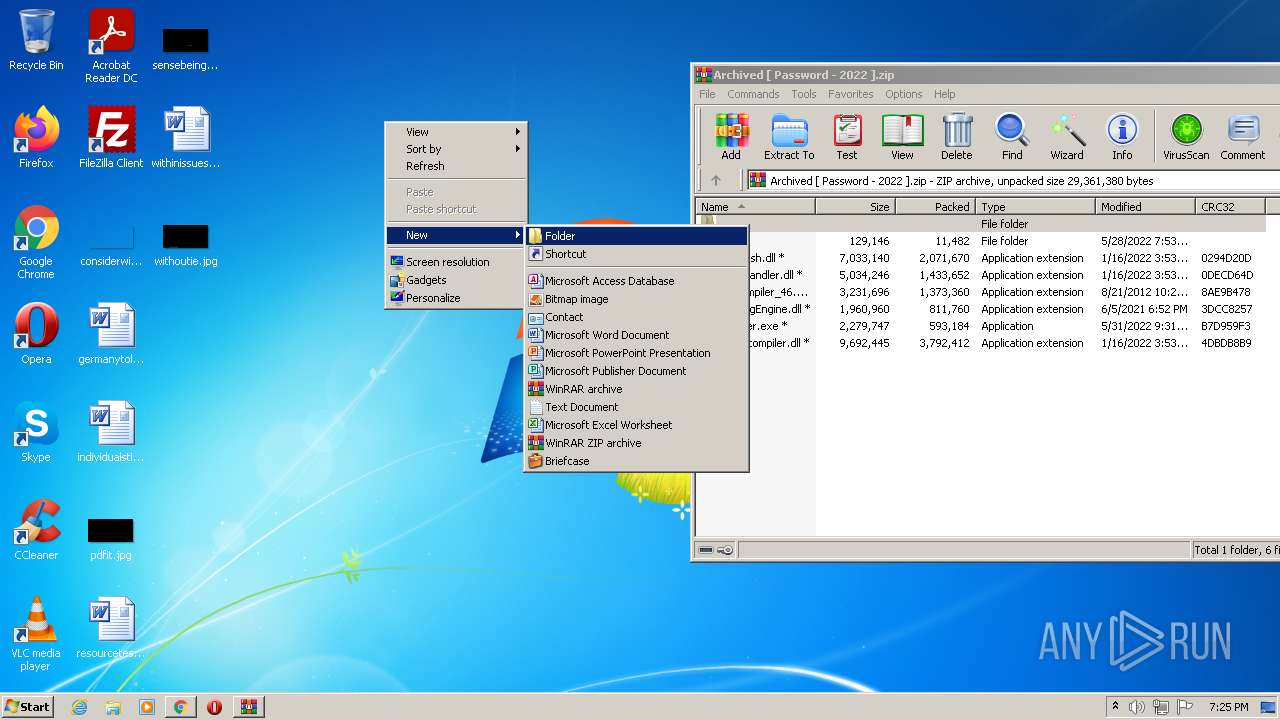The width and height of the screenshot is (1280, 720).
Task: Select Google Chrome desktop icon
Action: pyautogui.click(x=36, y=243)
